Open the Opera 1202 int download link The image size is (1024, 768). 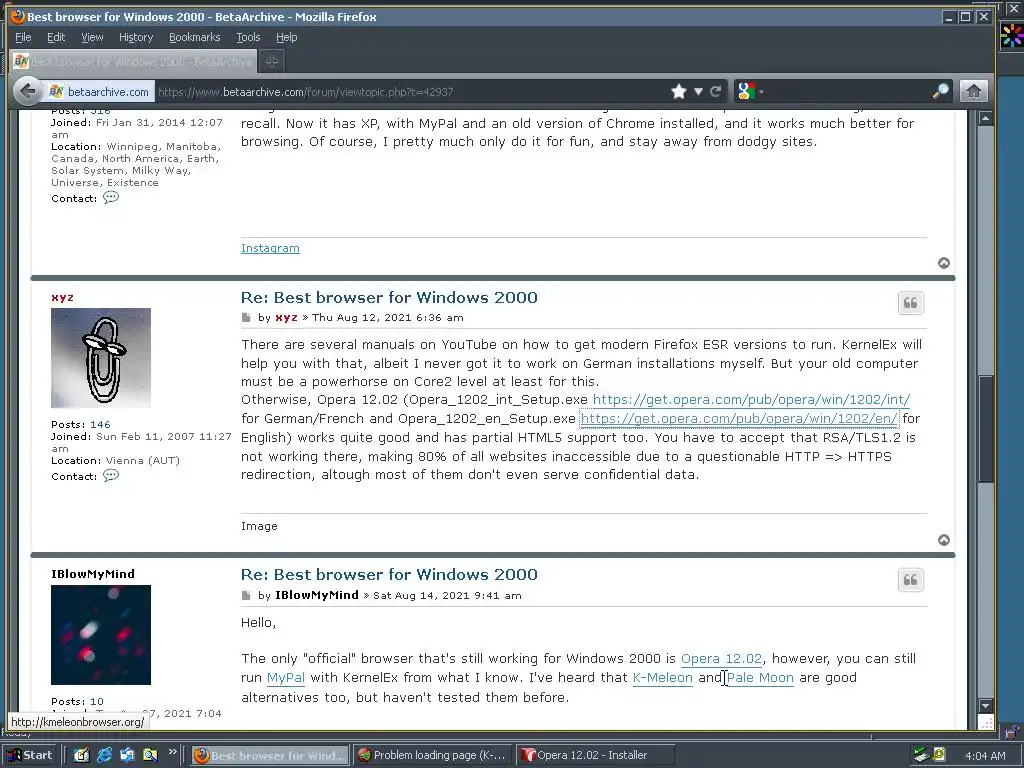coord(752,400)
